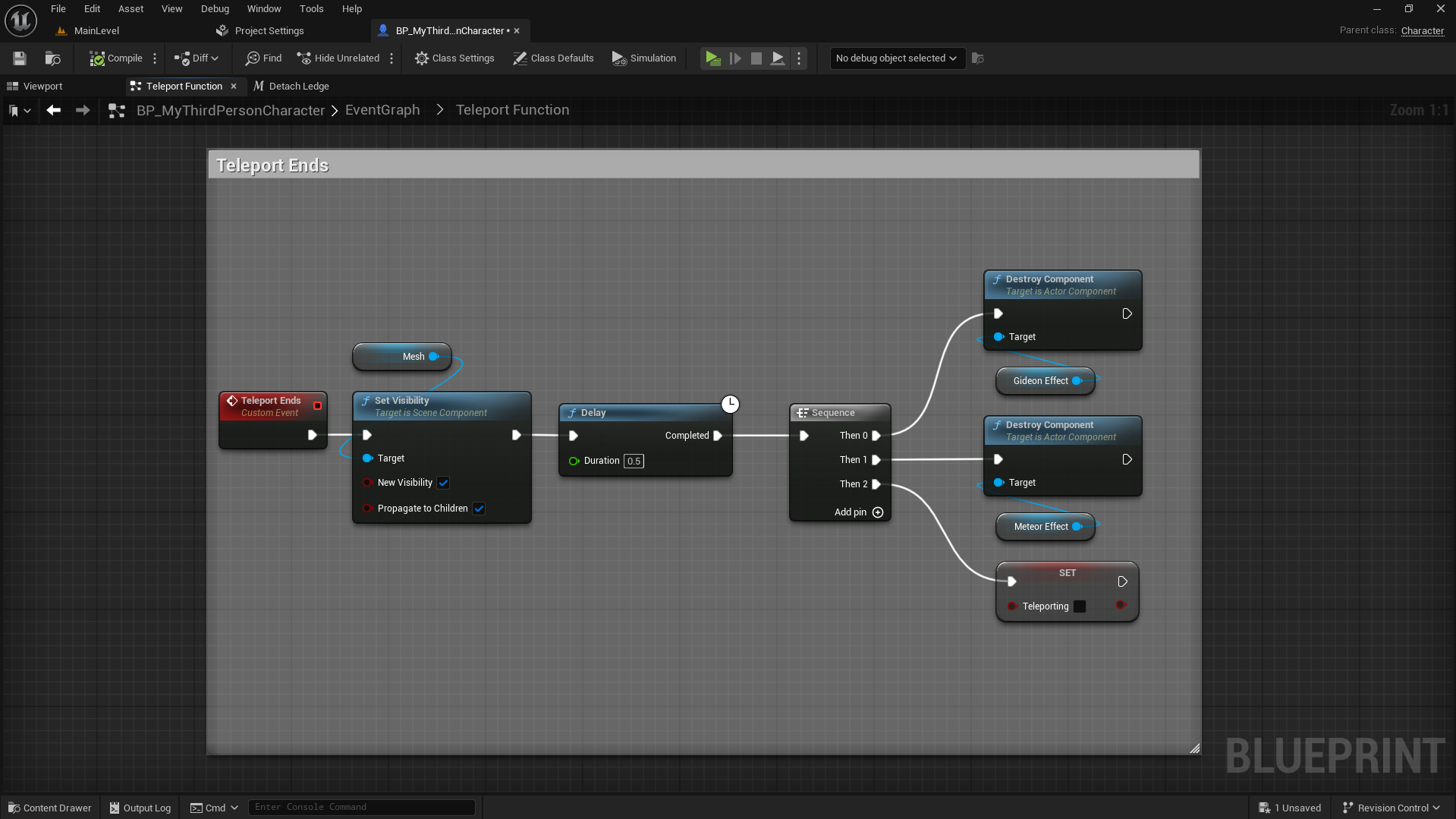Click the Browse to asset icon
1456x819 pixels.
(x=52, y=58)
